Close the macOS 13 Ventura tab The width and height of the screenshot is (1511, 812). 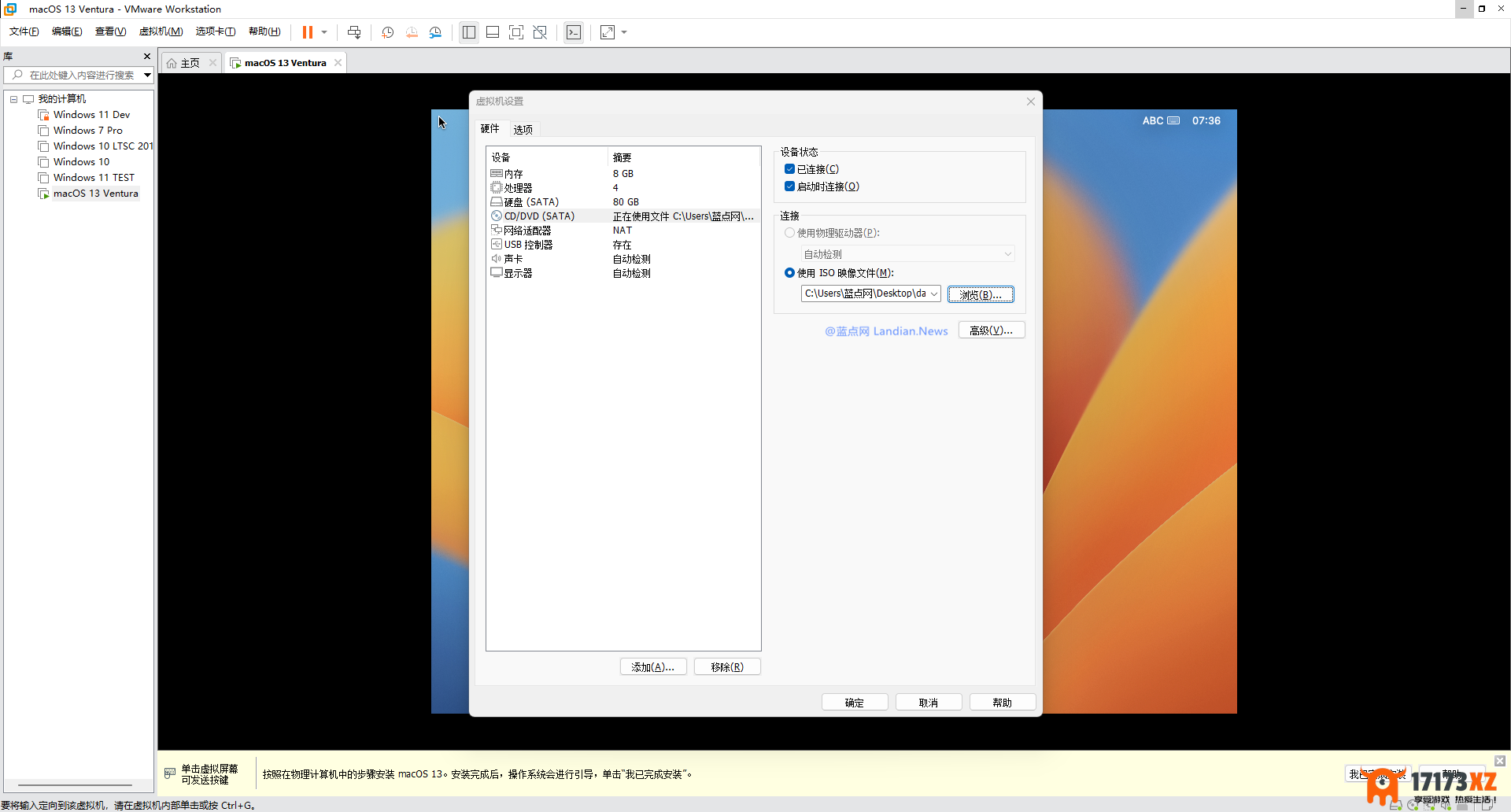coord(338,63)
